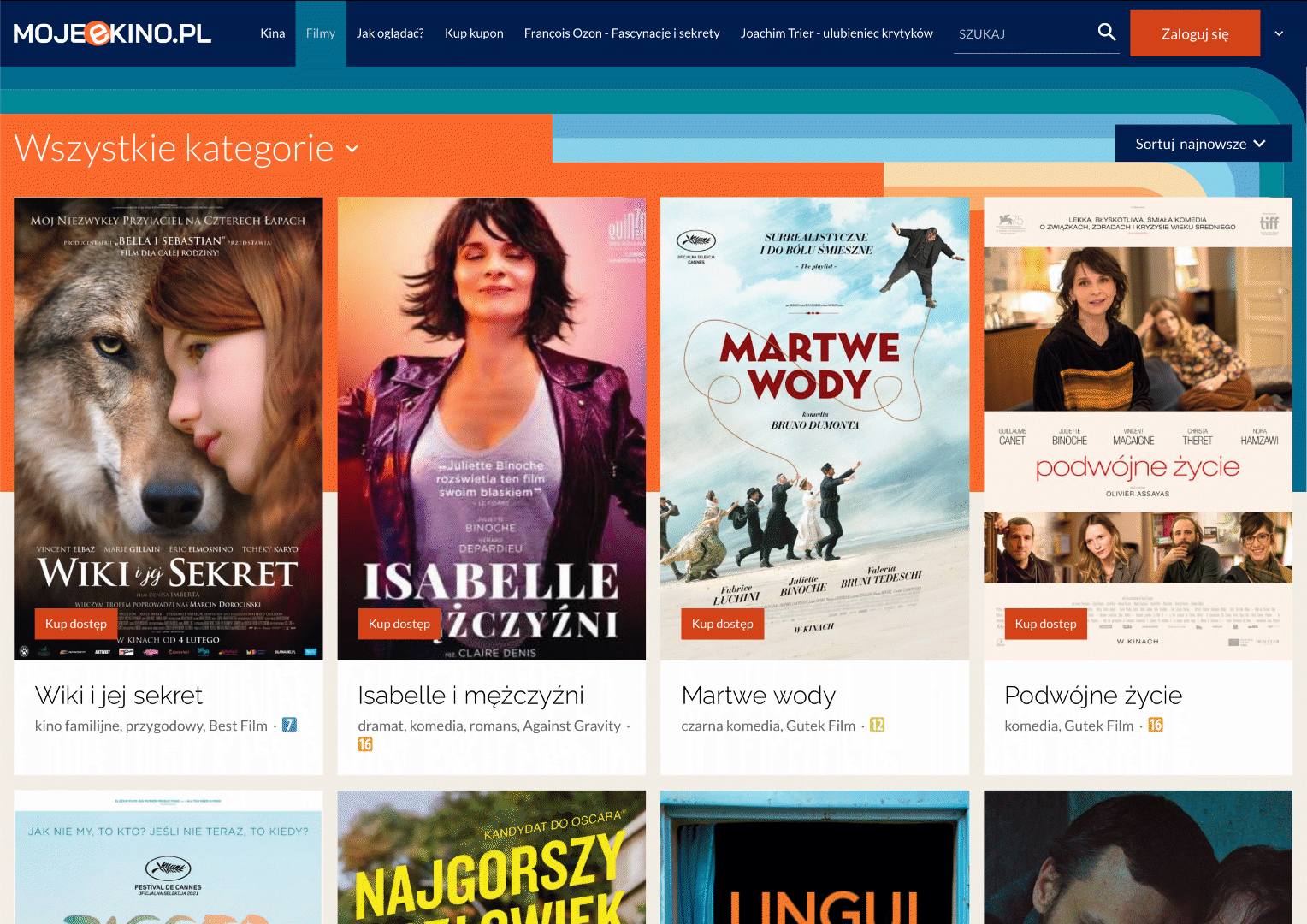Click 'komedia, Gutek Film' text
This screenshot has width=1307, height=924.
point(1069,726)
